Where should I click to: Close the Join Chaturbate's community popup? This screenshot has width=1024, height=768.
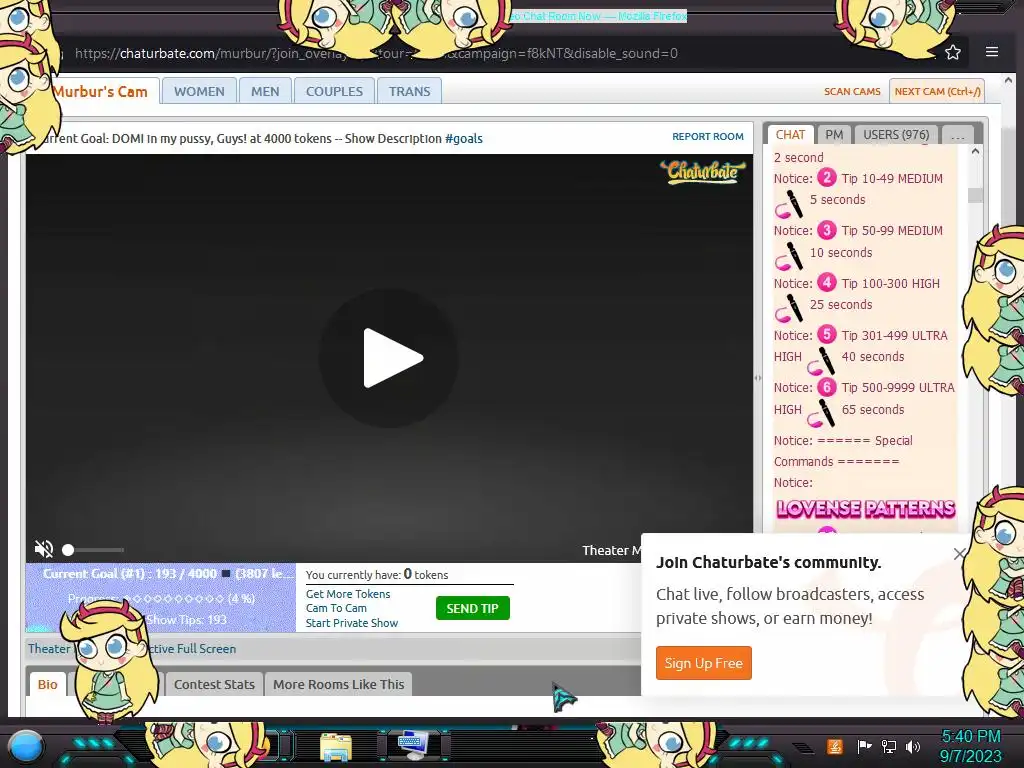click(959, 554)
